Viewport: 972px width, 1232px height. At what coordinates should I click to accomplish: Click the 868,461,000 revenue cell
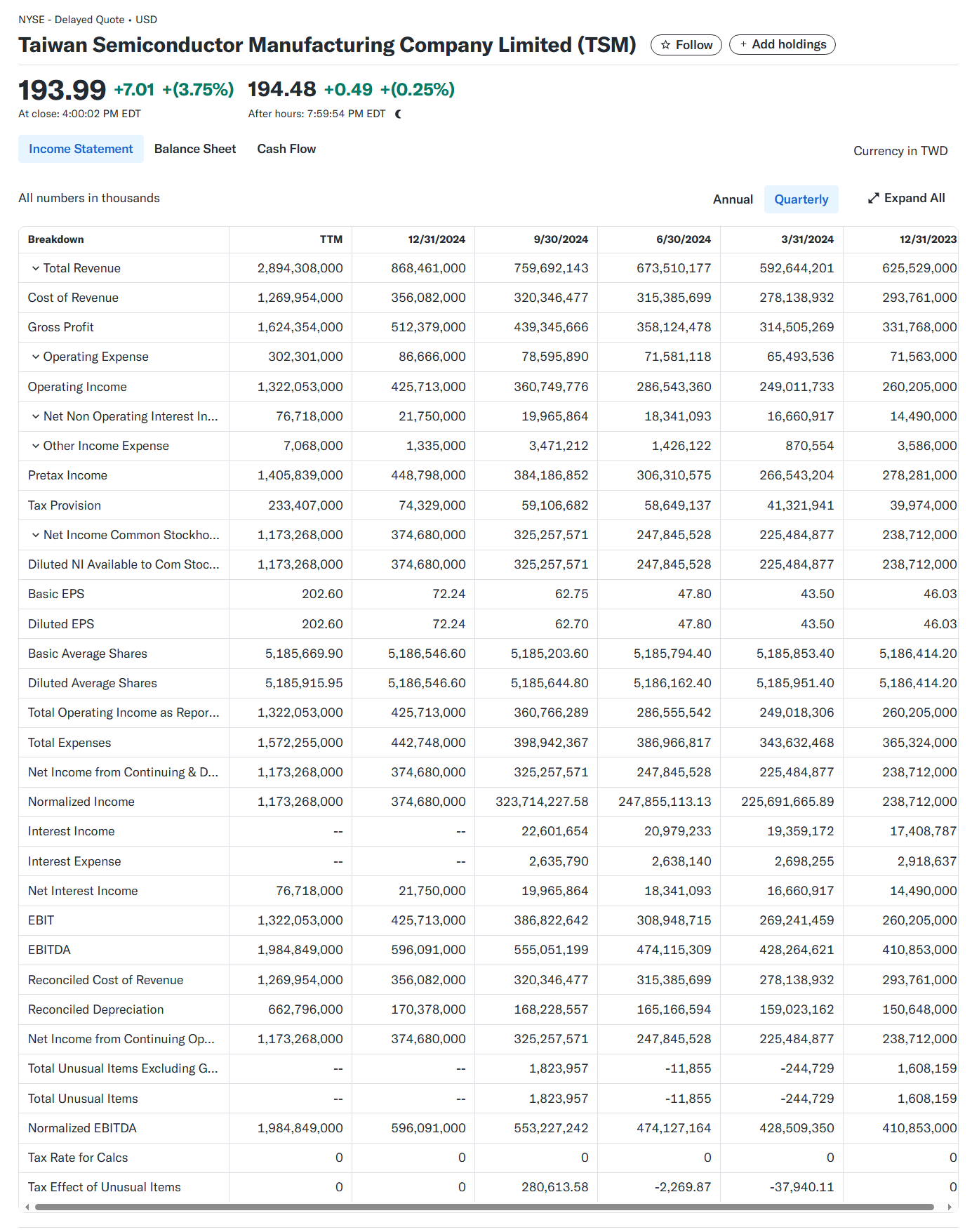(428, 268)
